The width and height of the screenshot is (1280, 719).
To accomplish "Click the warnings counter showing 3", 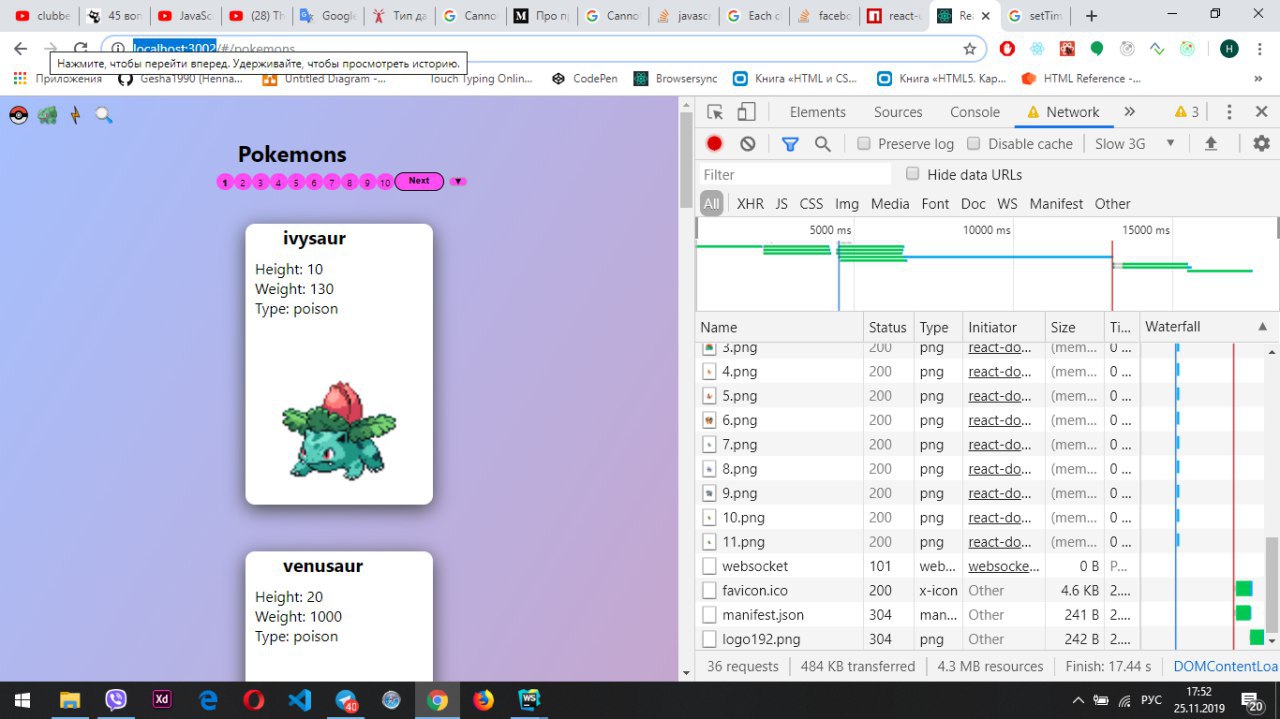I will pyautogui.click(x=1187, y=112).
